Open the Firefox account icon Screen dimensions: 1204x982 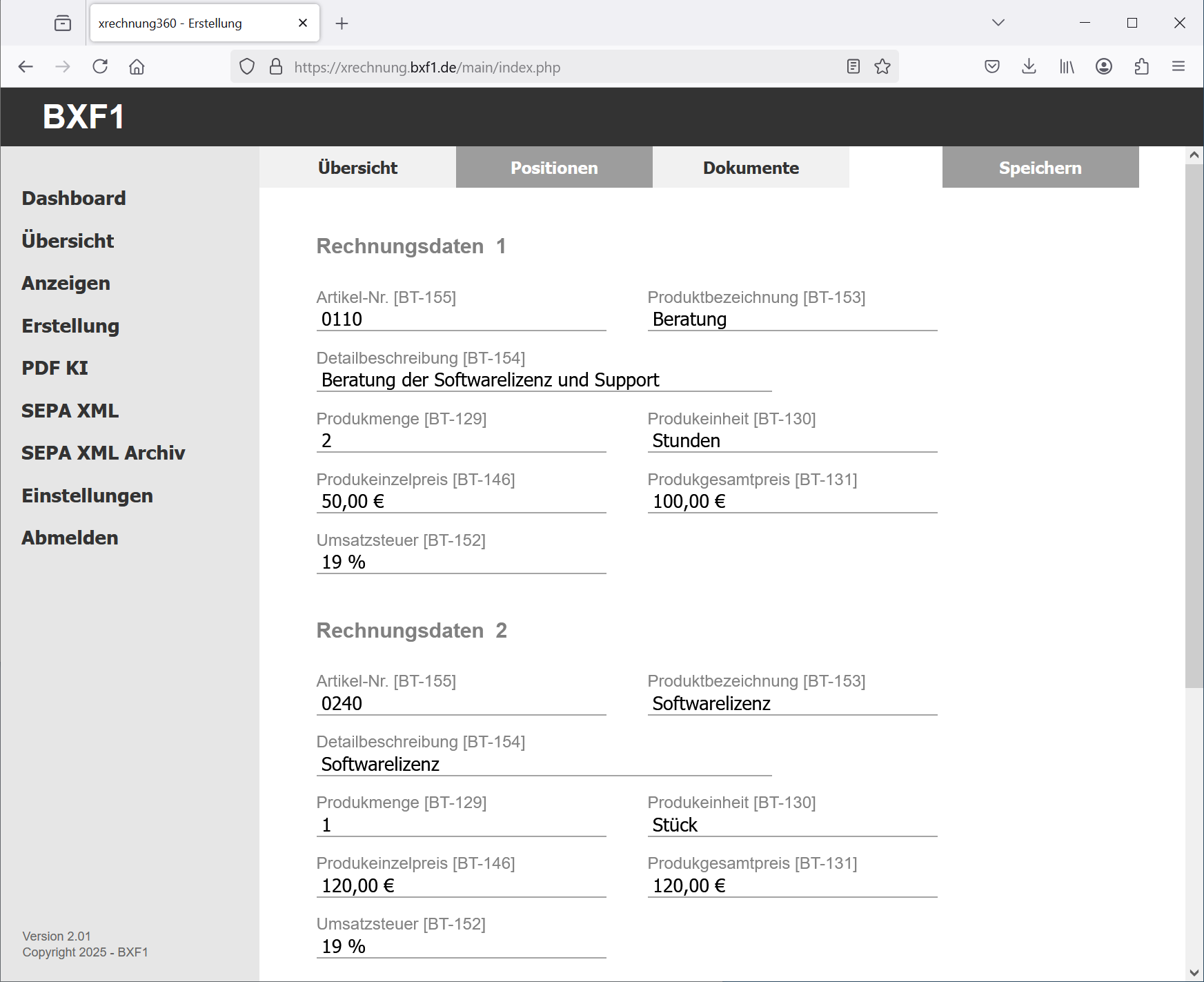coord(1103,66)
